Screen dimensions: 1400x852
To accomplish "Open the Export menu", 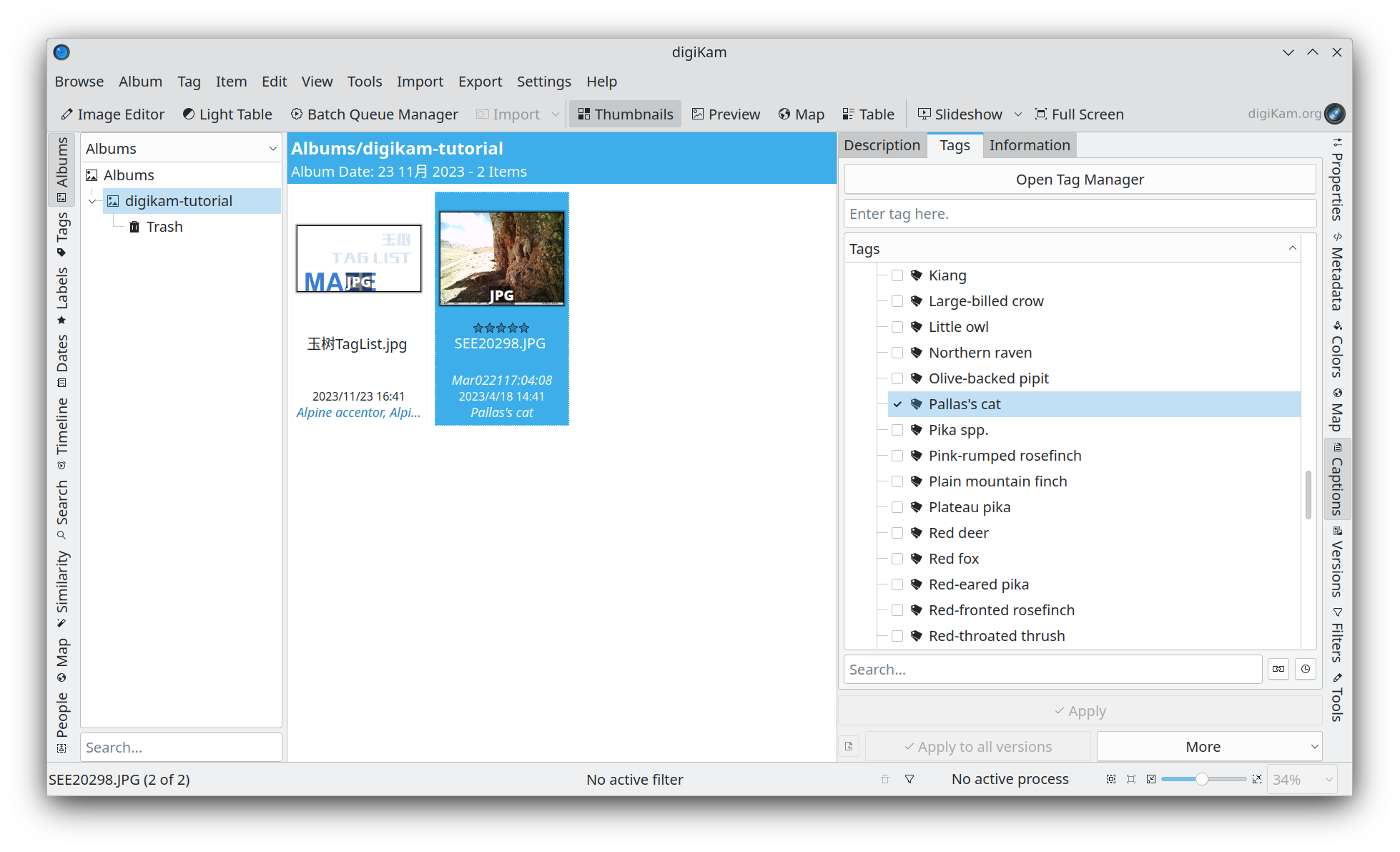I will (480, 82).
